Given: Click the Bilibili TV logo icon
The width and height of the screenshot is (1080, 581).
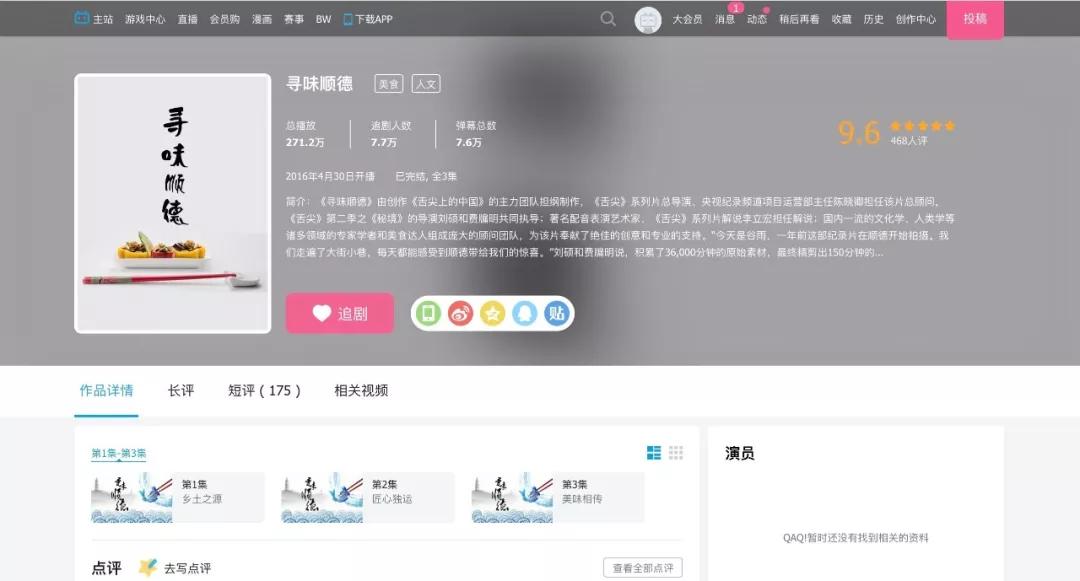Looking at the screenshot, I should pos(80,17).
